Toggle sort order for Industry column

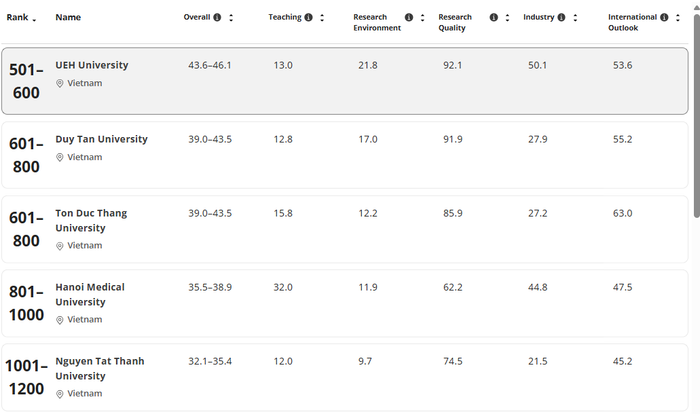point(574,18)
